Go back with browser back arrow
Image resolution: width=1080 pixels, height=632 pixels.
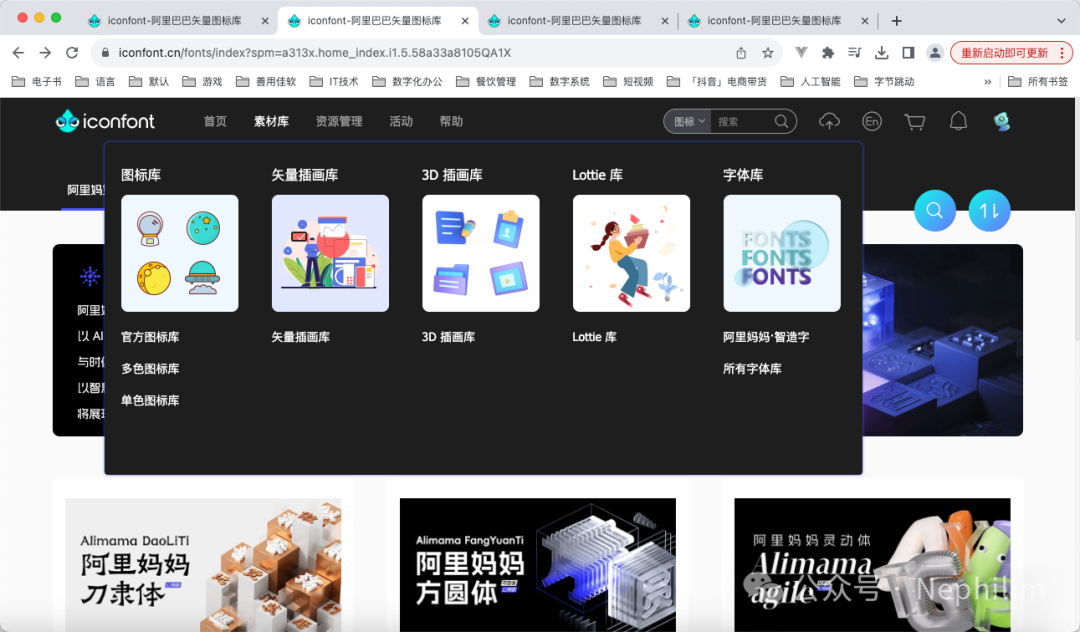(19, 52)
